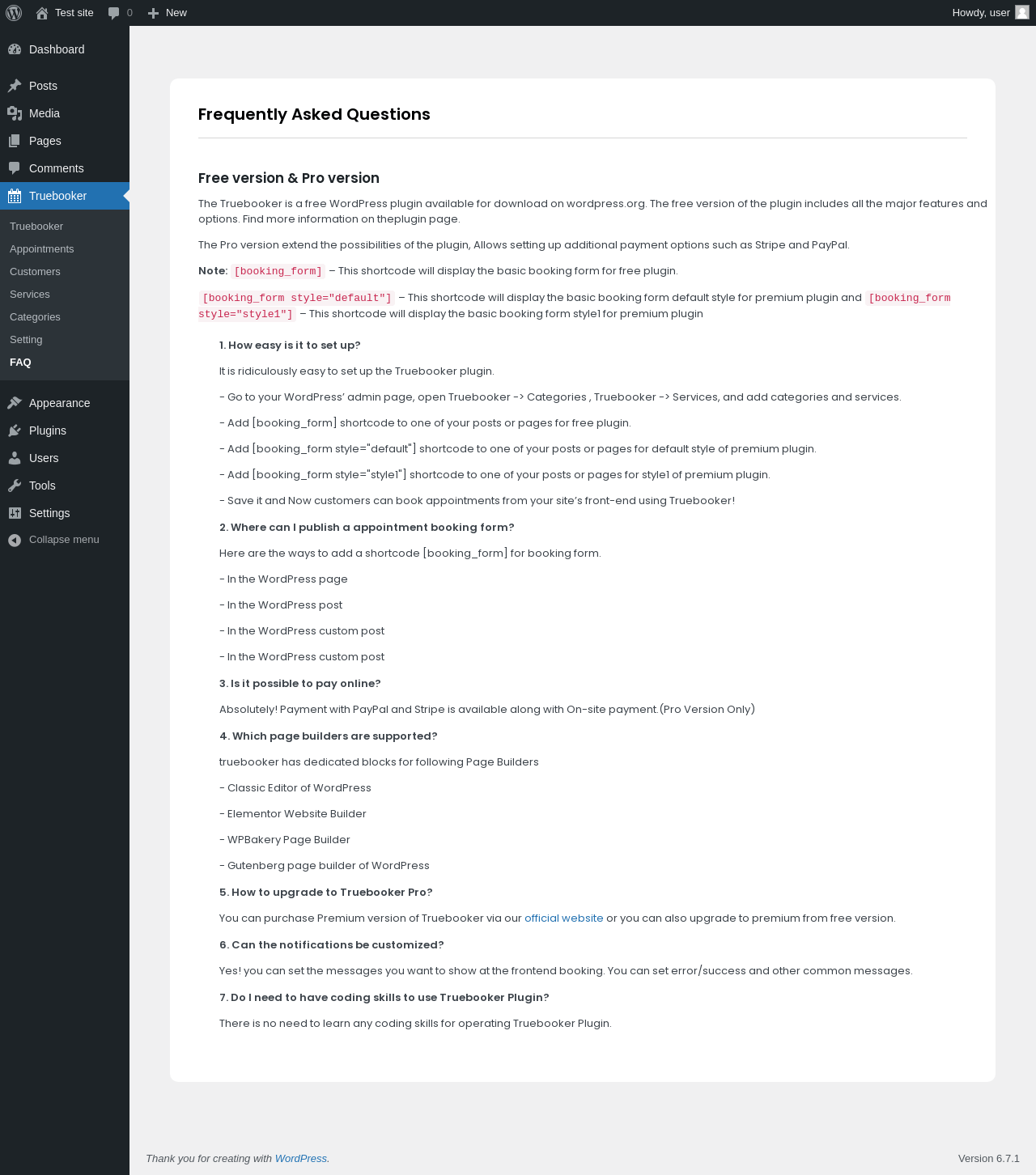Open the Setting submenu under Truebooker
1036x1175 pixels.
tap(26, 340)
